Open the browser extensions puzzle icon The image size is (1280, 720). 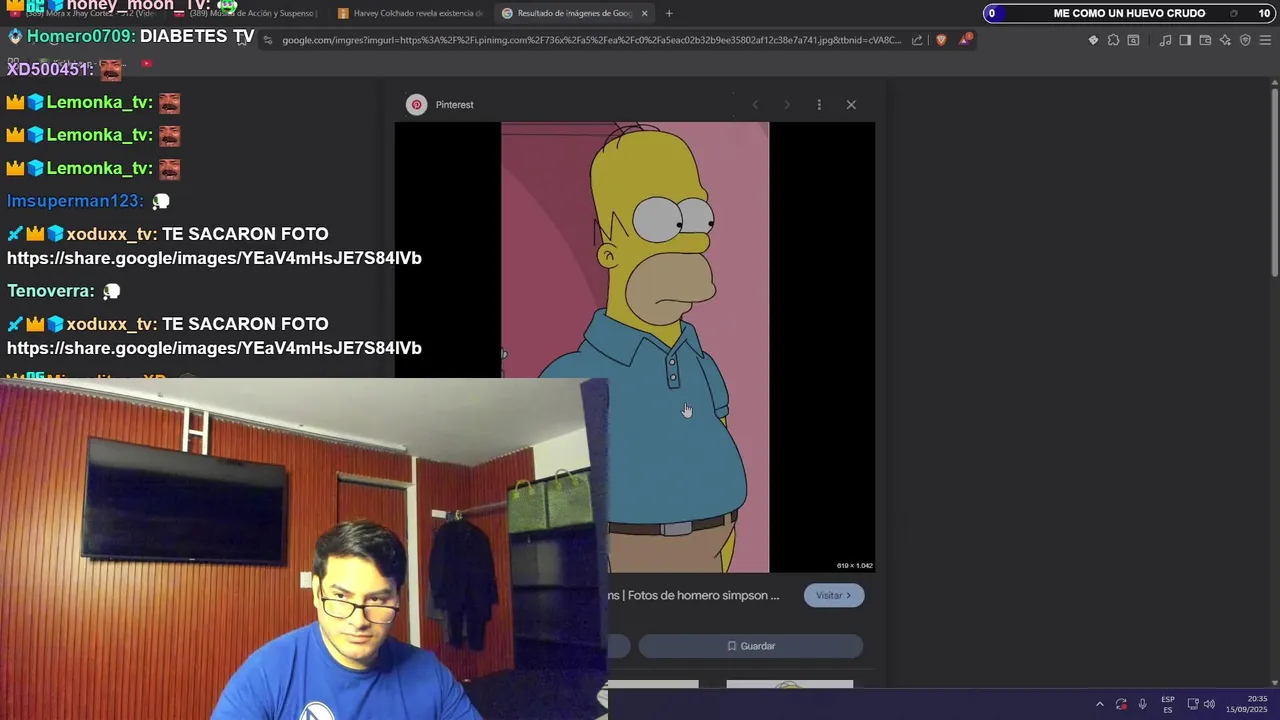[x=1113, y=40]
